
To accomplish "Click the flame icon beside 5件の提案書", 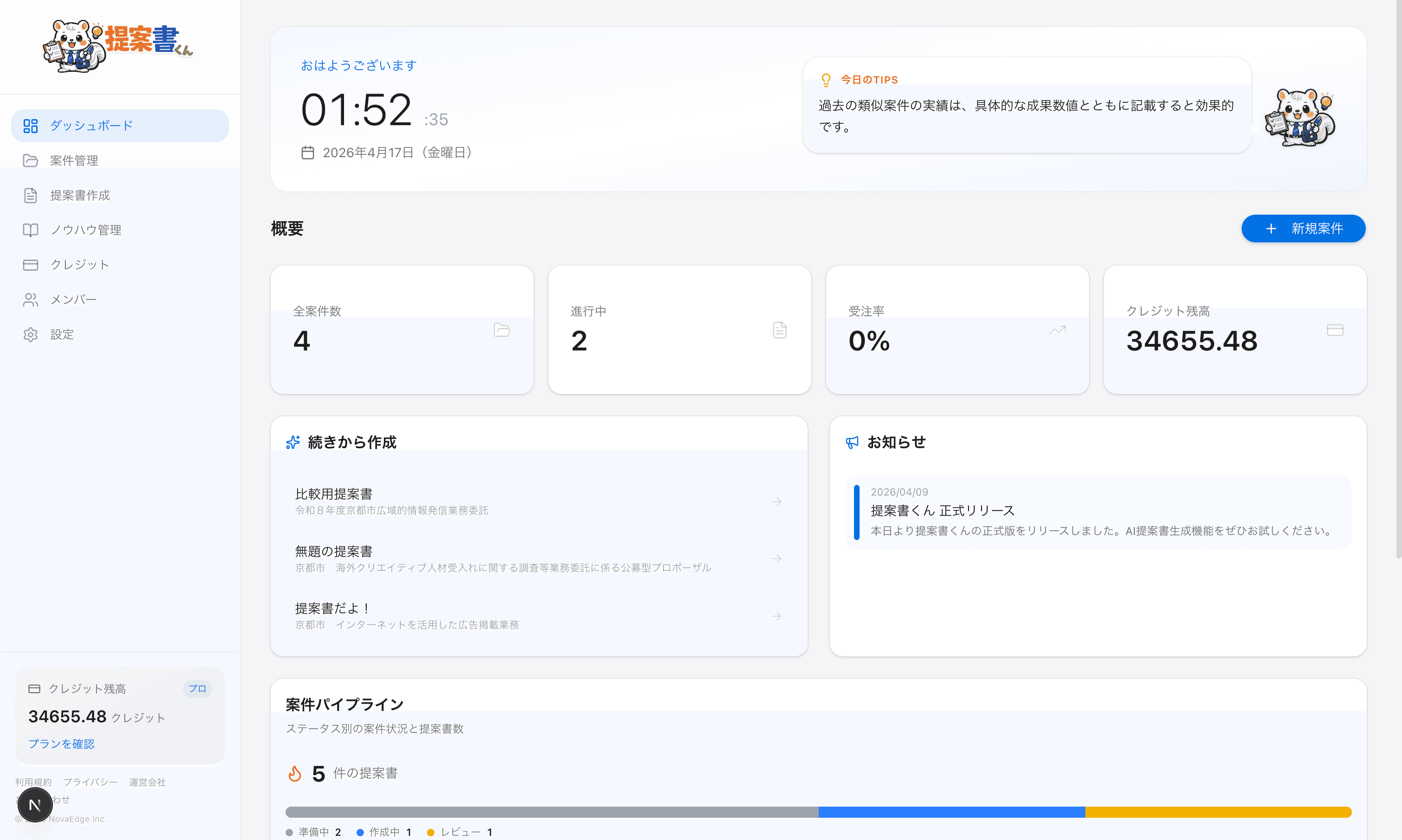I will pos(295,773).
